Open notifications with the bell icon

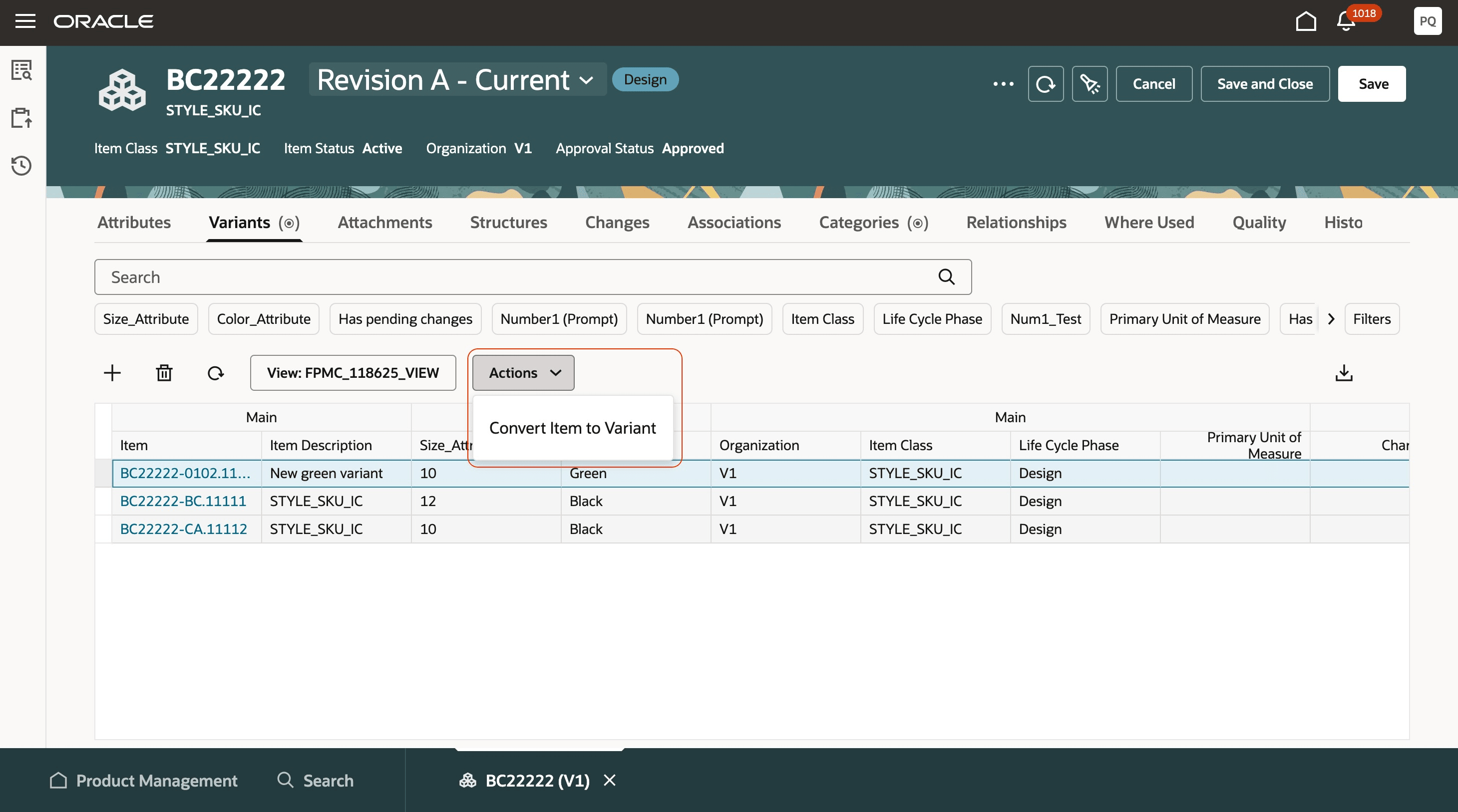[x=1344, y=21]
